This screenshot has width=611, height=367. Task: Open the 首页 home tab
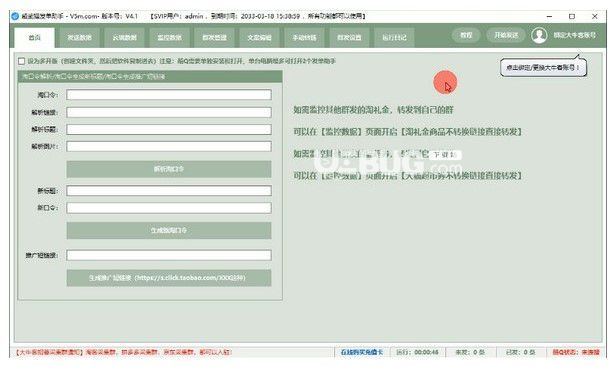pos(34,38)
